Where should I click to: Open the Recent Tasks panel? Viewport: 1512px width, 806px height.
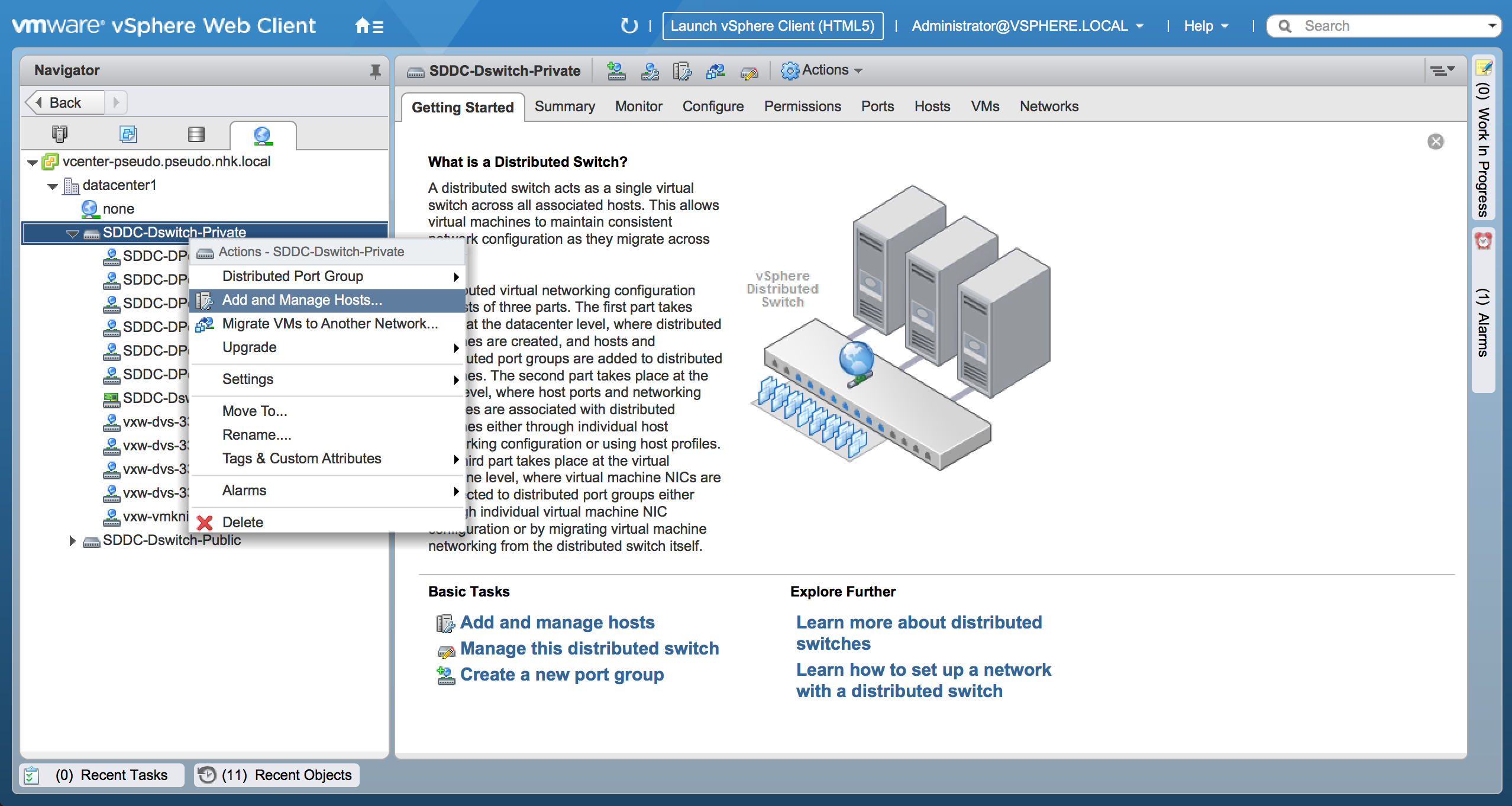(x=102, y=775)
